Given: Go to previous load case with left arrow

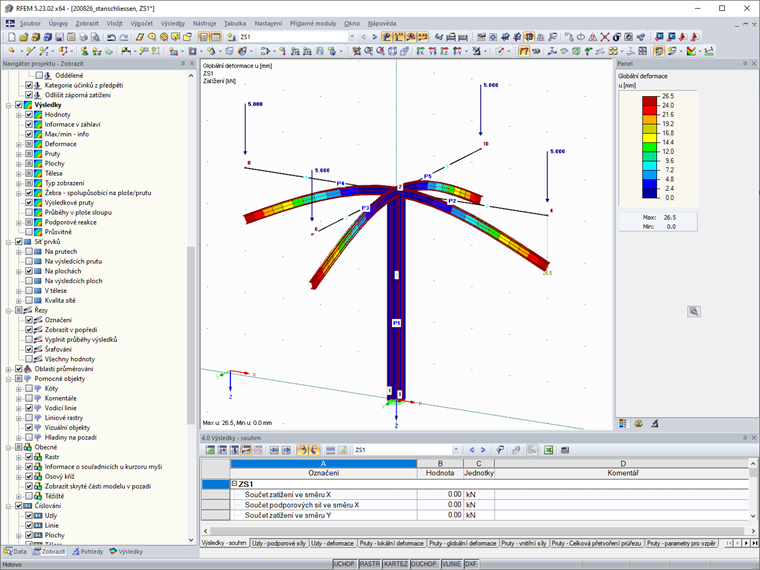Looking at the screenshot, I should 473,450.
